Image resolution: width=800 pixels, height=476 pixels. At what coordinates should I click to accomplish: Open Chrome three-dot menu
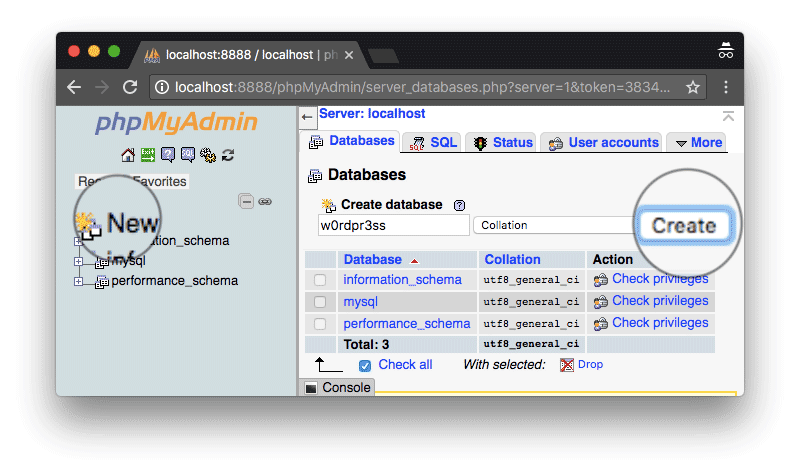pos(726,87)
